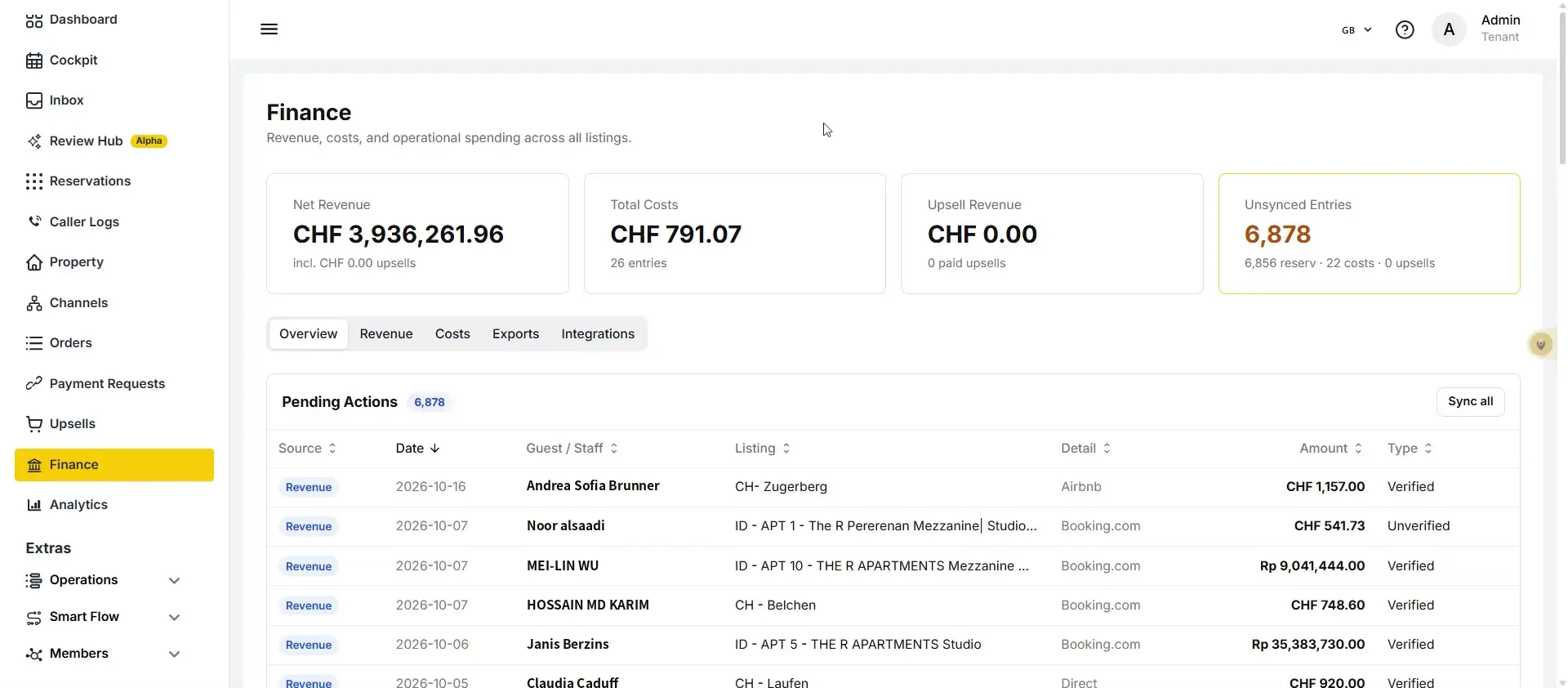Open the Costs tab
The height and width of the screenshot is (688, 1568).
tap(452, 334)
